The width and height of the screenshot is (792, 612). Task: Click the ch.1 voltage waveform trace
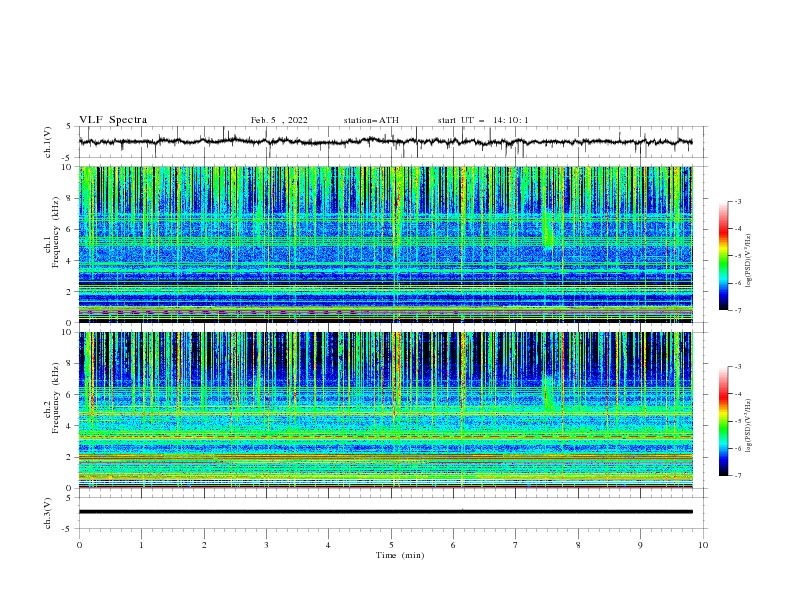[x=385, y=142]
